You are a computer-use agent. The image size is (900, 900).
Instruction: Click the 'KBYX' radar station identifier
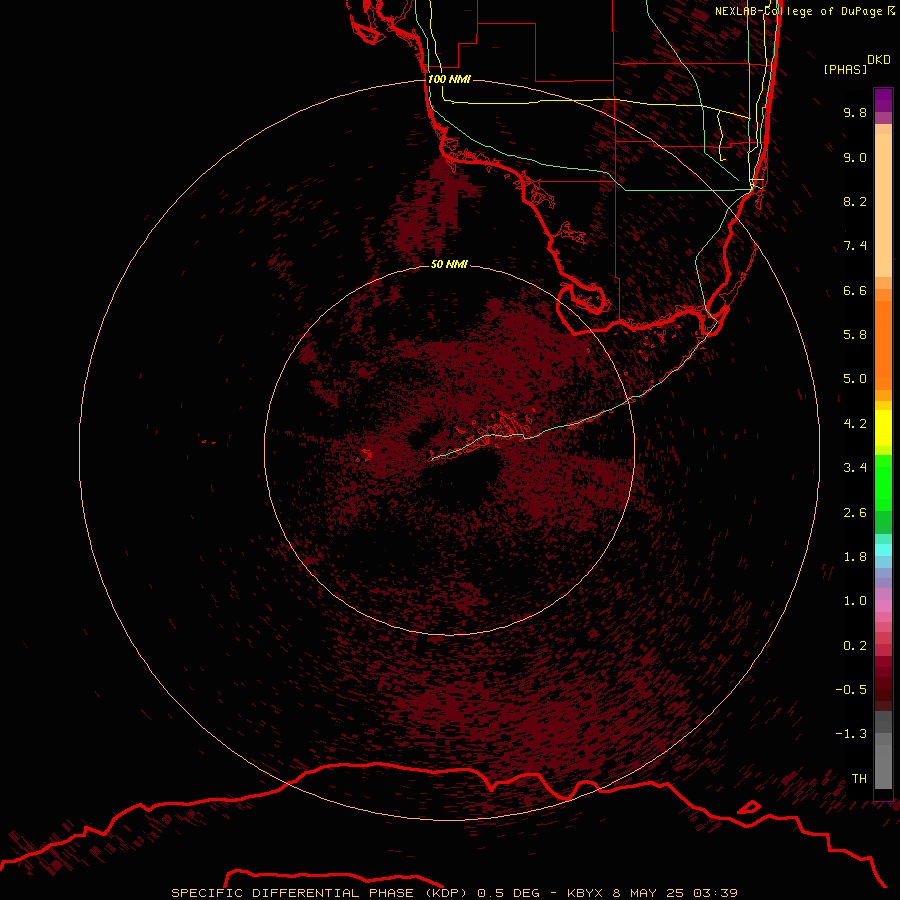(x=585, y=893)
